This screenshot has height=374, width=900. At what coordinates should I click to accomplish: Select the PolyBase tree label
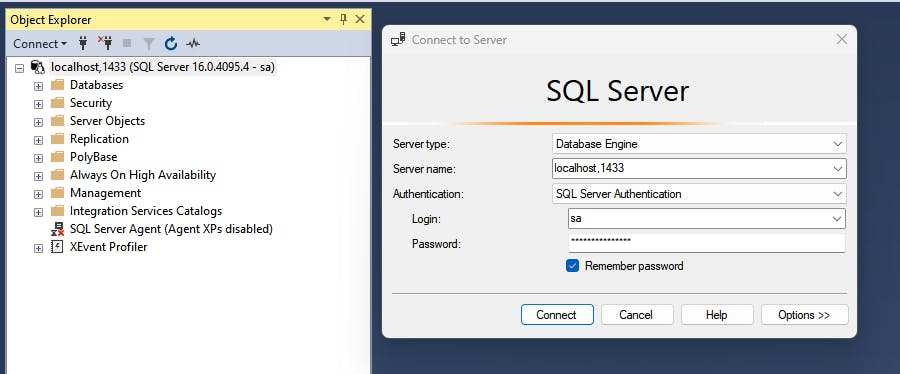94,157
